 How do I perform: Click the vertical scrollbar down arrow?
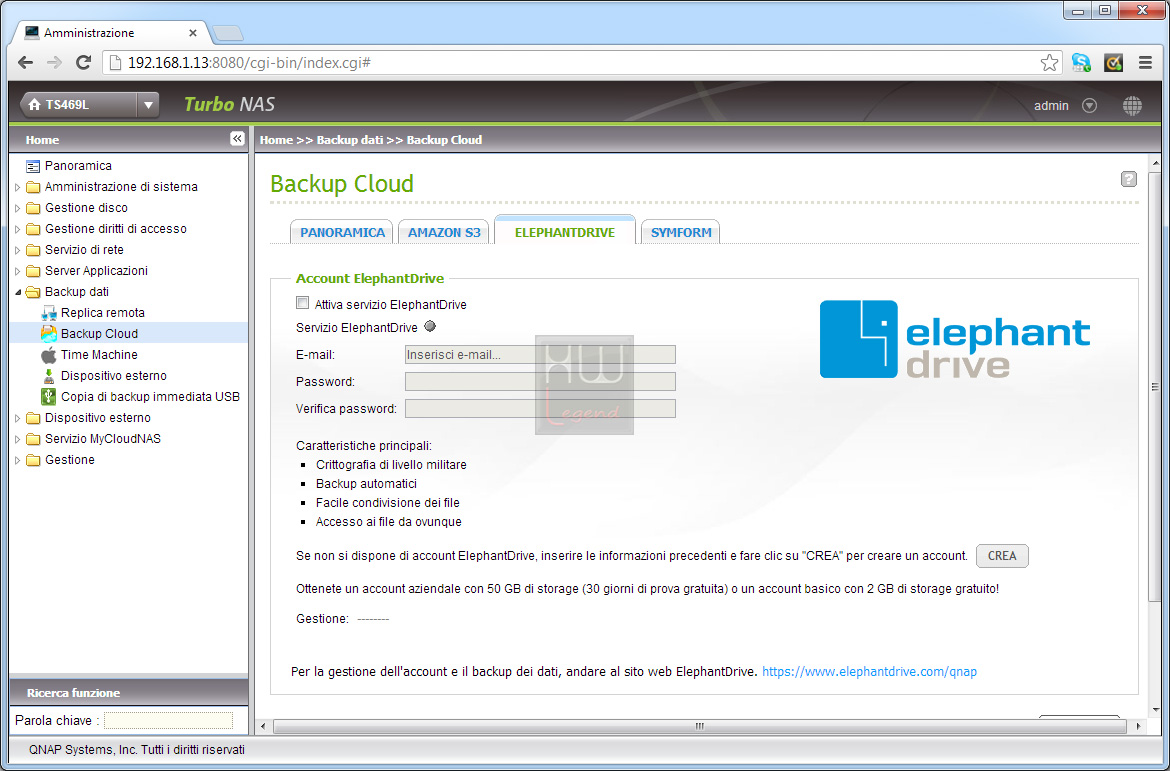[1156, 709]
